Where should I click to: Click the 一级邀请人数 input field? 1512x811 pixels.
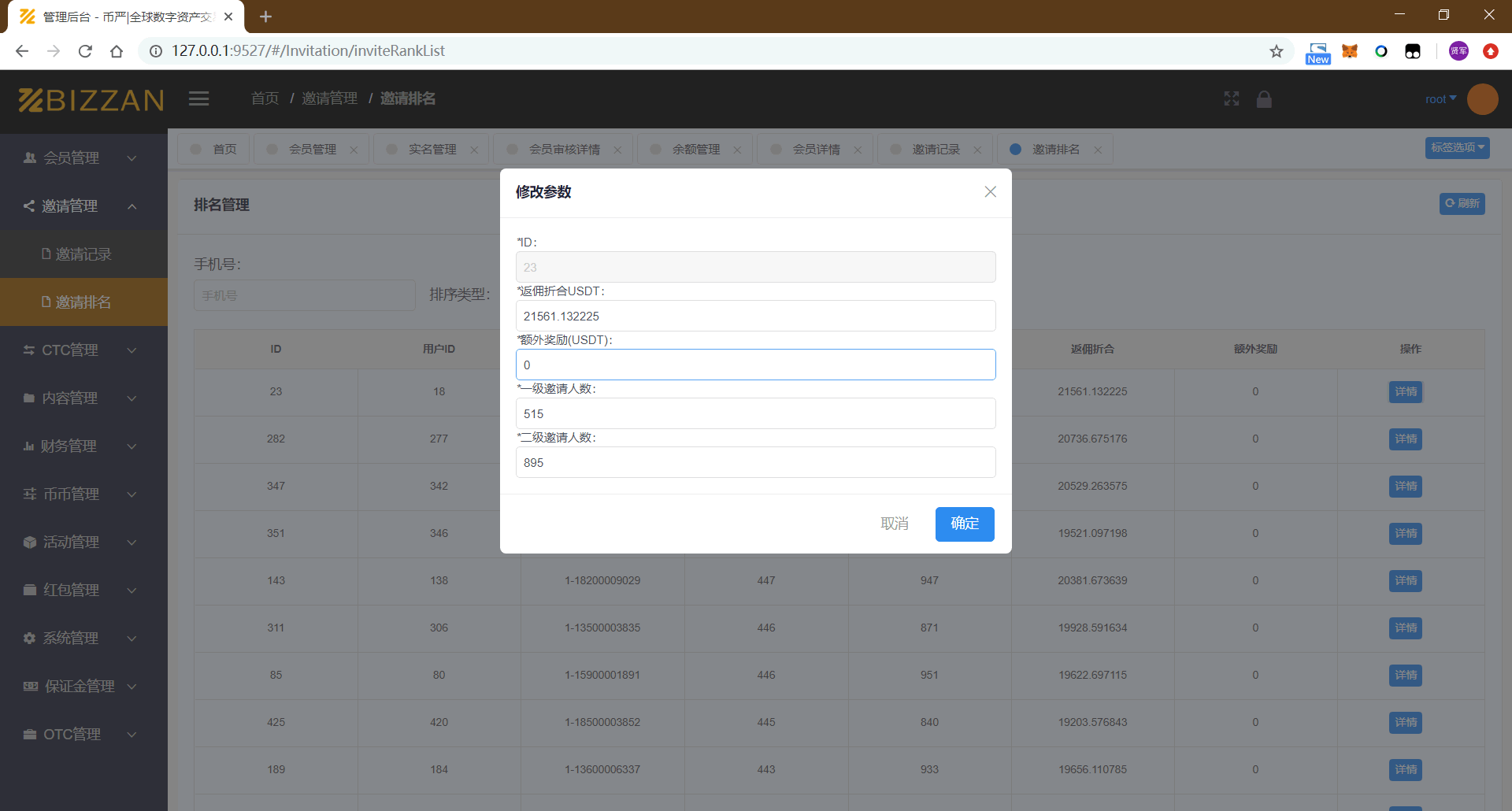[755, 413]
